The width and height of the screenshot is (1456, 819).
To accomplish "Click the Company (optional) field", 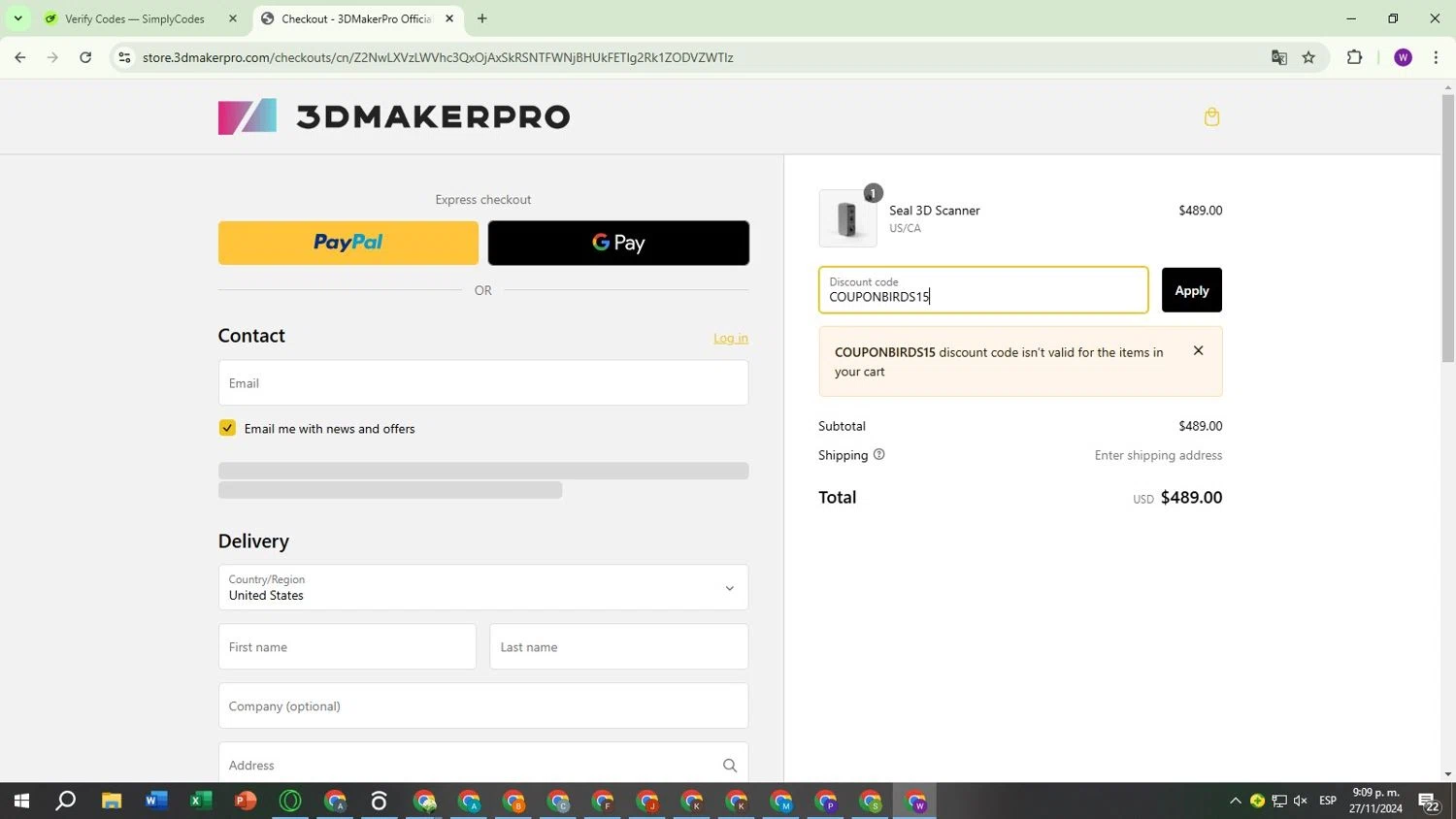I will pos(483,706).
